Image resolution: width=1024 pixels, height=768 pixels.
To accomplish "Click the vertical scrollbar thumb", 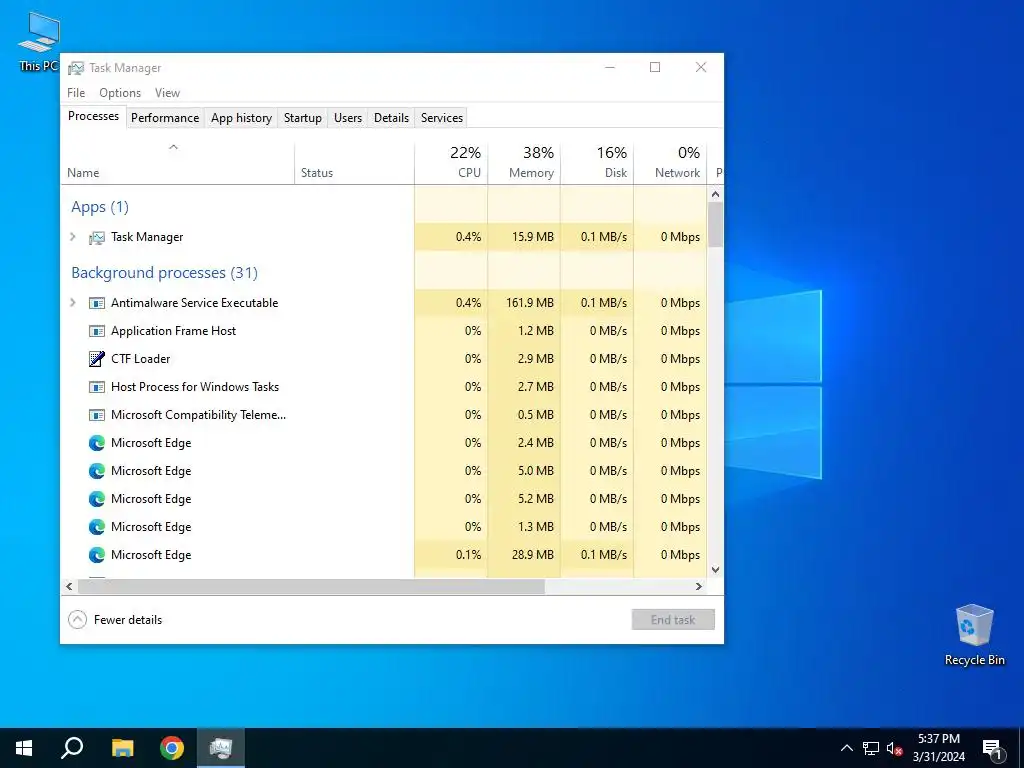I will (715, 224).
